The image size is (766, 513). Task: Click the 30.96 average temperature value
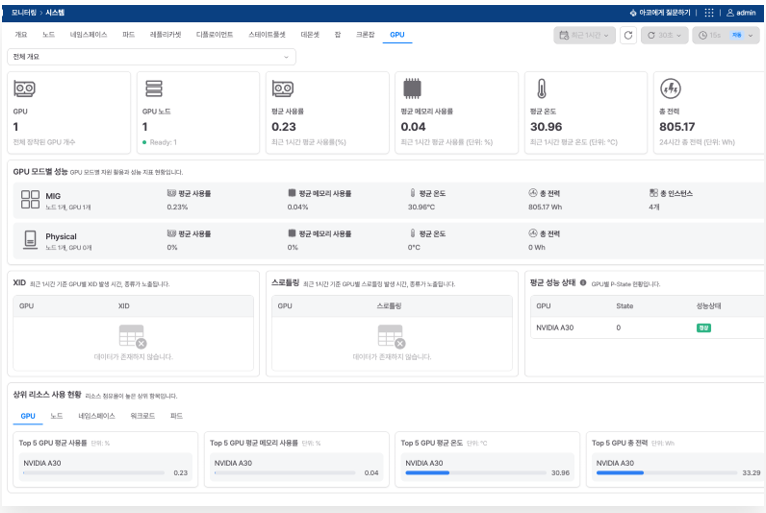coord(546,127)
